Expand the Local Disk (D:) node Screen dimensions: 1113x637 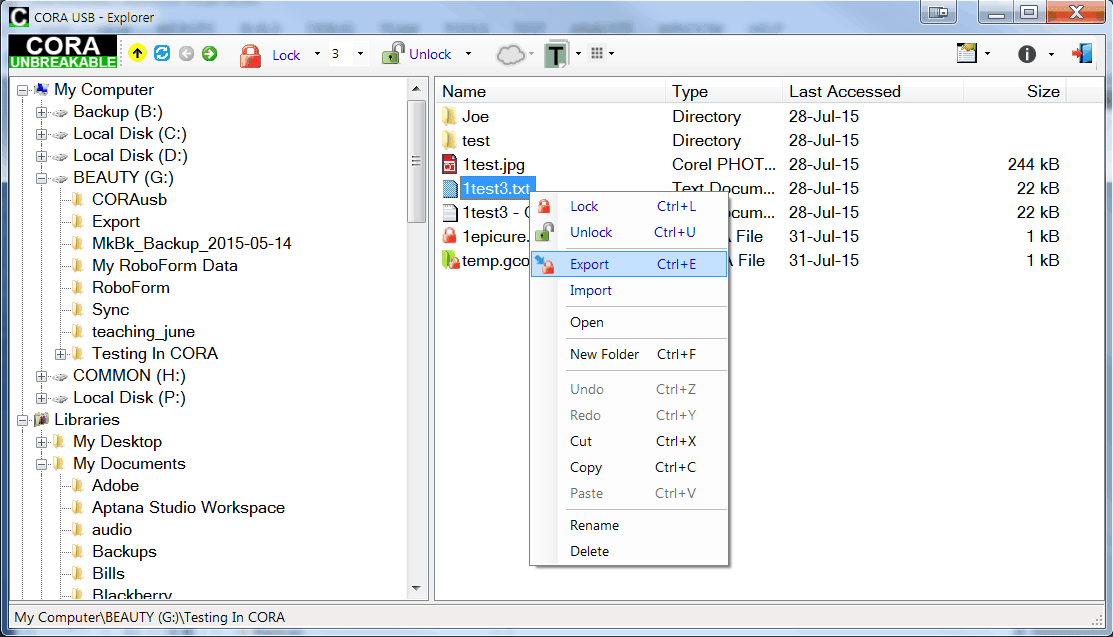[42, 156]
